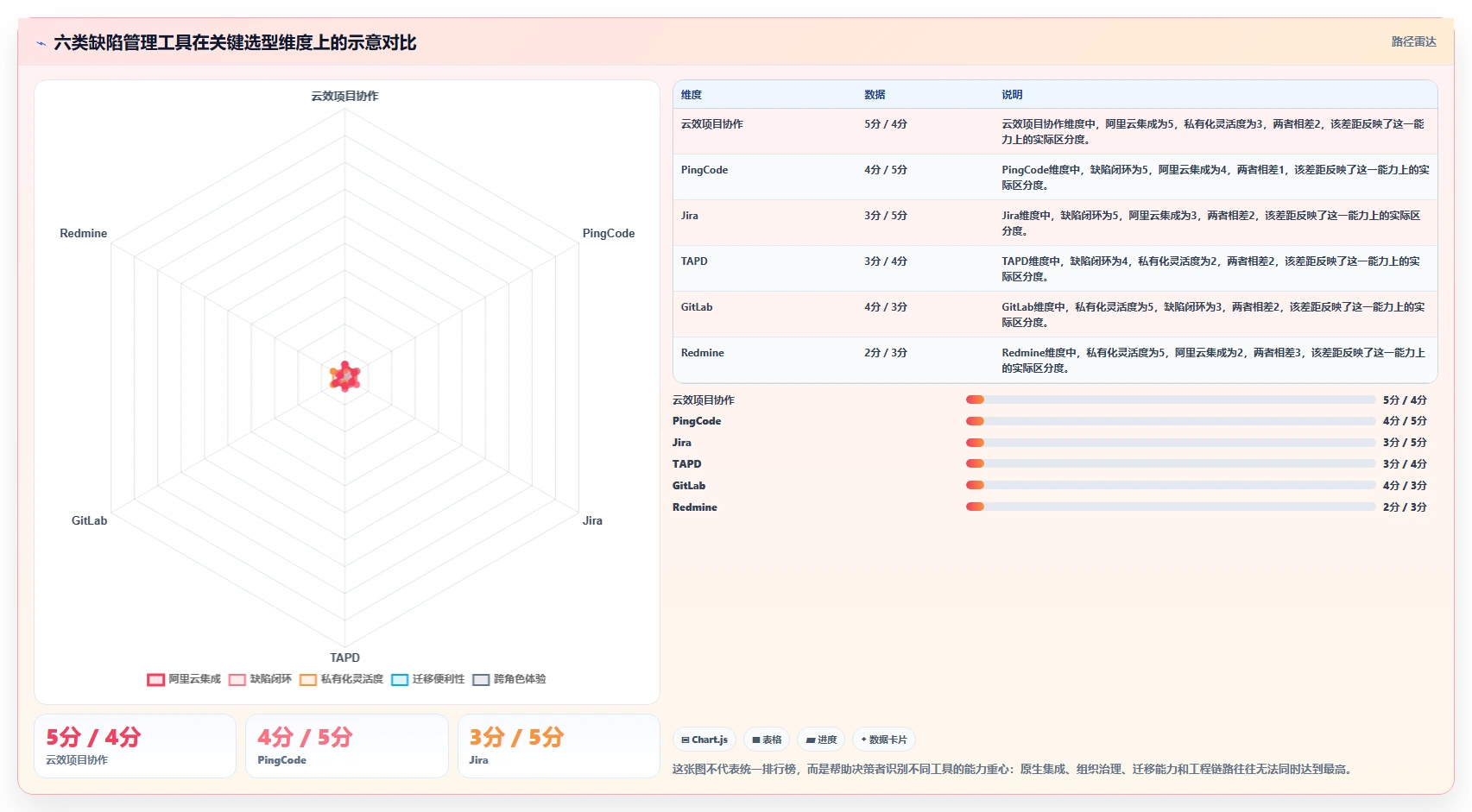Toggle the 迁移便利性 legend series
Viewport: 1472px width, 812px height.
point(428,679)
